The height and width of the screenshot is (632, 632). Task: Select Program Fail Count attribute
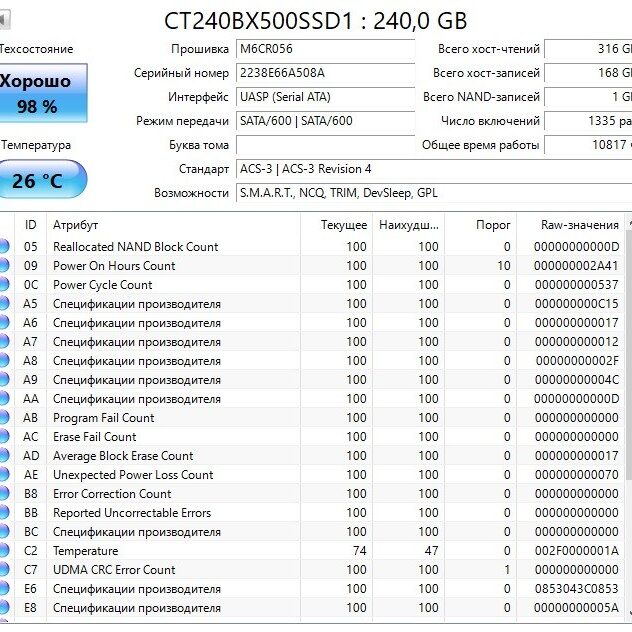[x=104, y=418]
